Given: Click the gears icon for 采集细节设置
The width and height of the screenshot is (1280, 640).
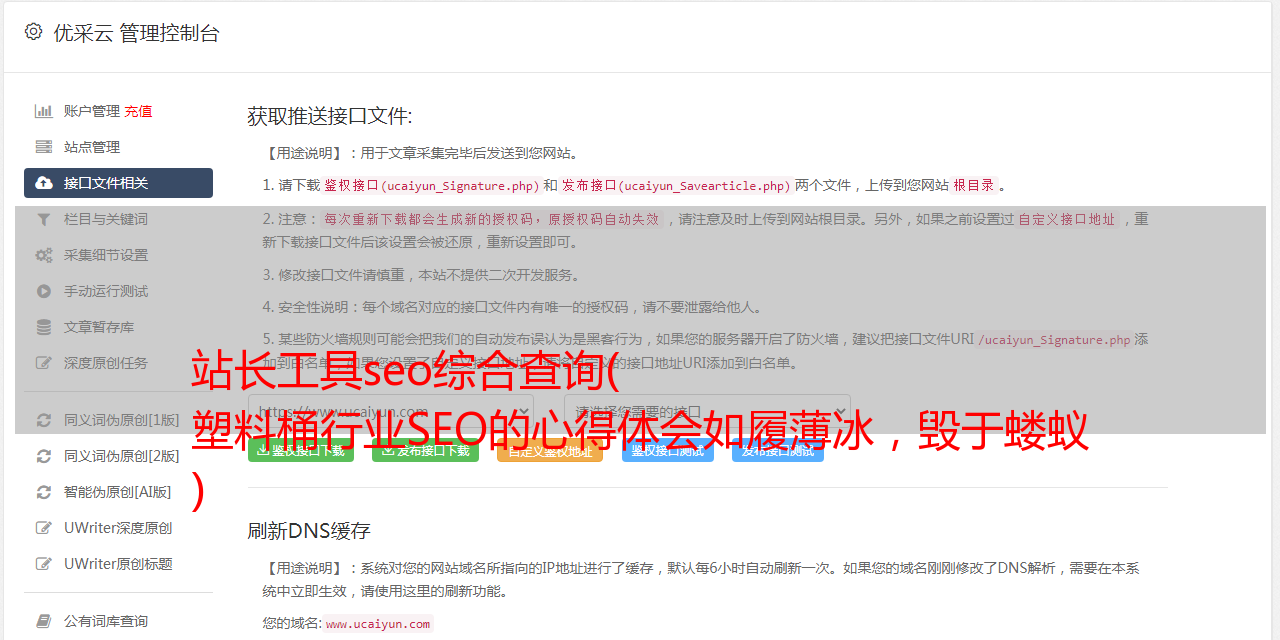Looking at the screenshot, I should [x=44, y=255].
